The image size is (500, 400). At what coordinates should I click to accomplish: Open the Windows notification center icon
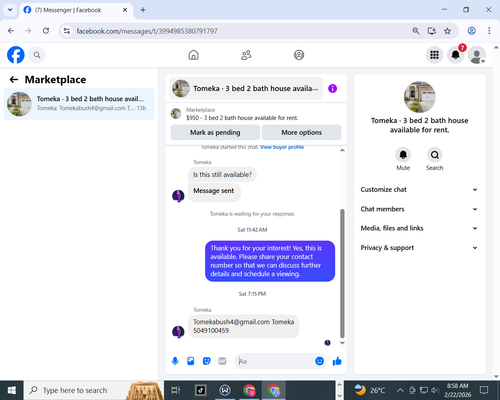click(484, 390)
